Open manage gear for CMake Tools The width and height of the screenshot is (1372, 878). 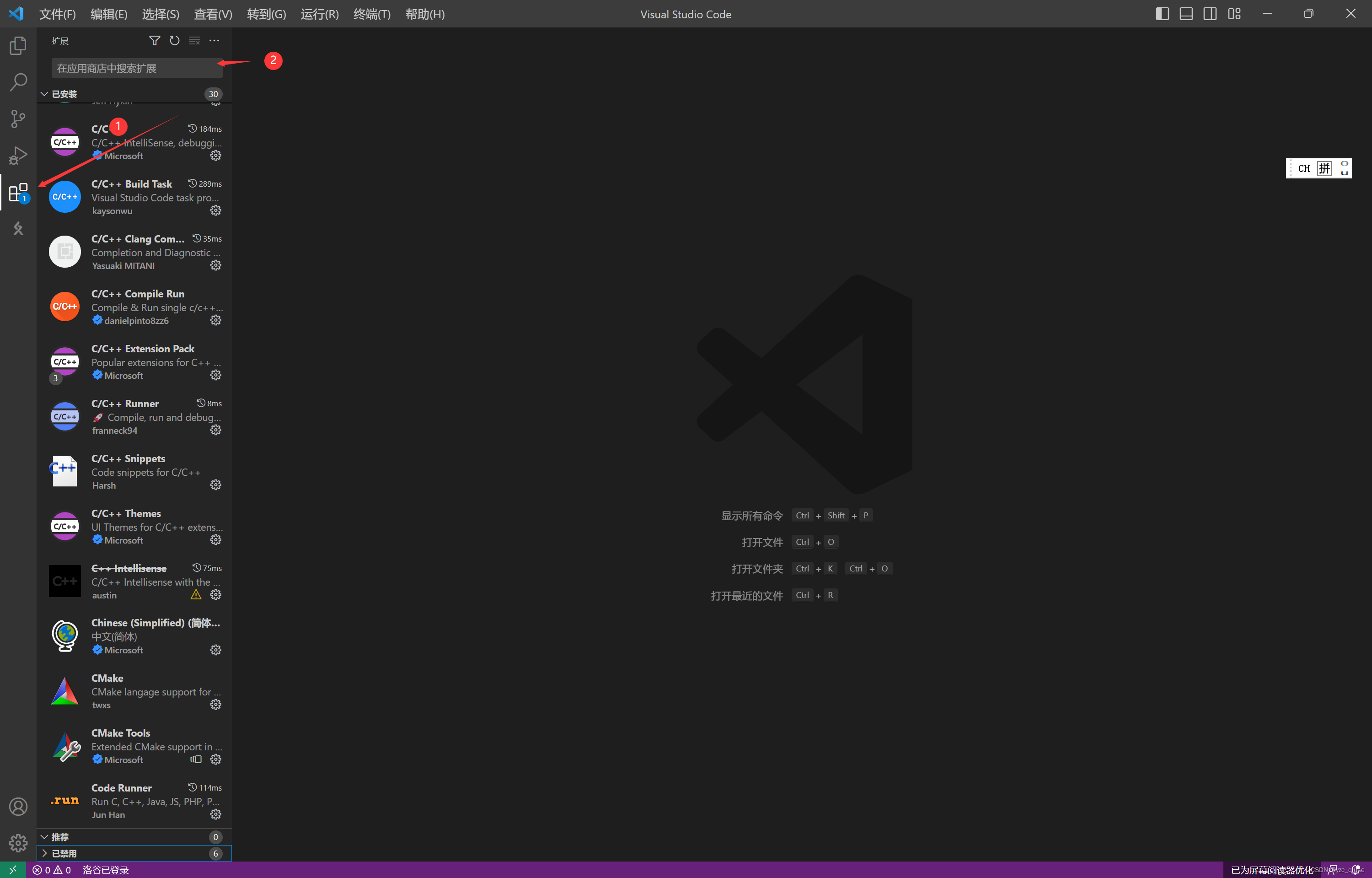(x=215, y=759)
